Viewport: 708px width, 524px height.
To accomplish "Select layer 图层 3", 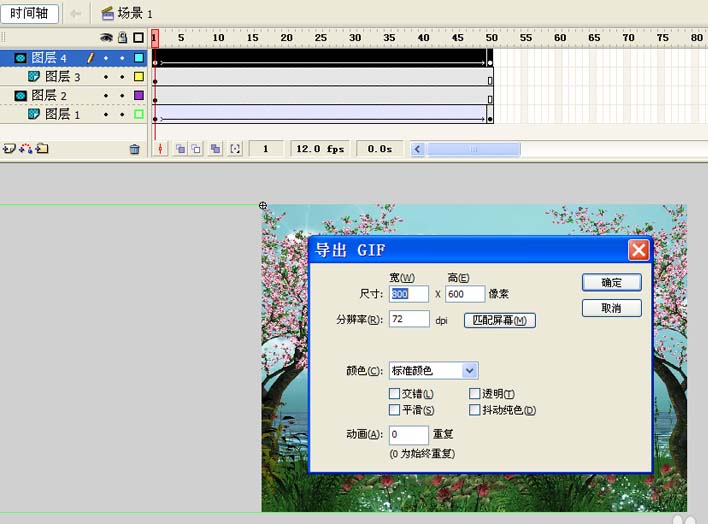I will coord(63,77).
